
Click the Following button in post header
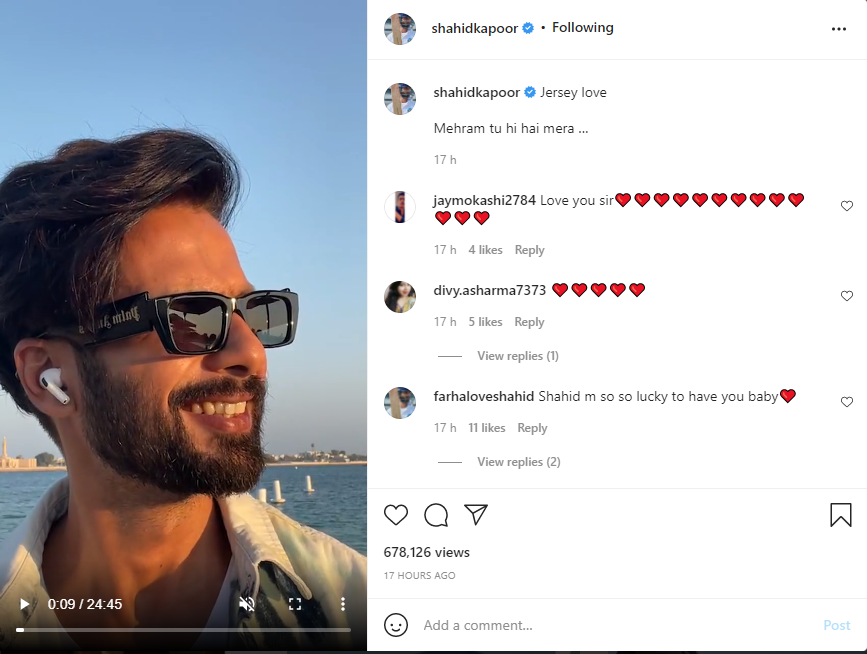[583, 28]
